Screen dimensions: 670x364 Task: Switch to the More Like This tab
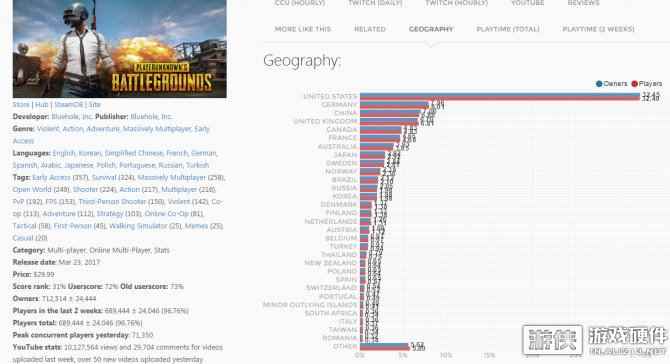coord(303,29)
